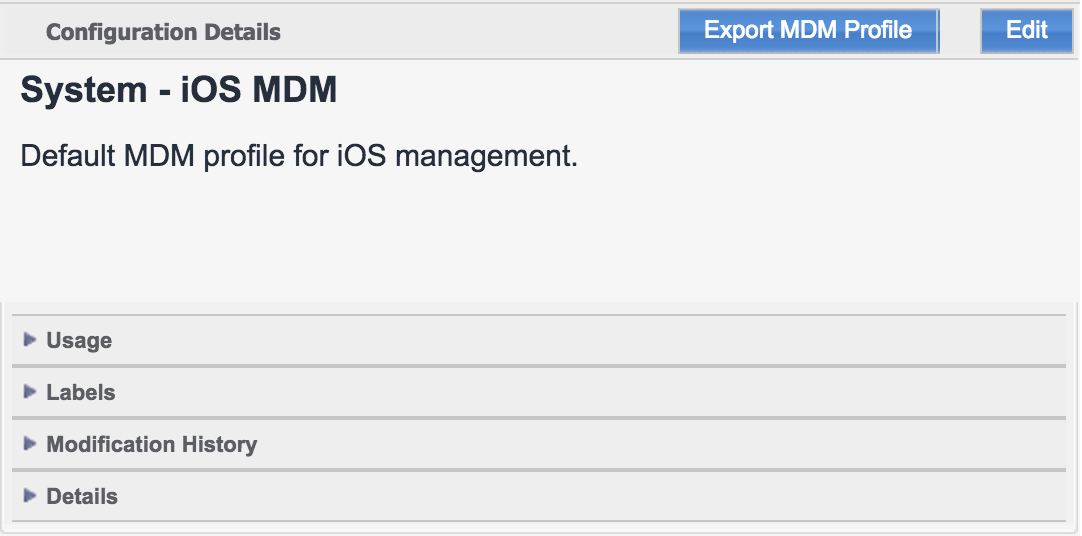Select the System - iOS MDM title
Viewport: 1082px width, 536px height.
(179, 91)
